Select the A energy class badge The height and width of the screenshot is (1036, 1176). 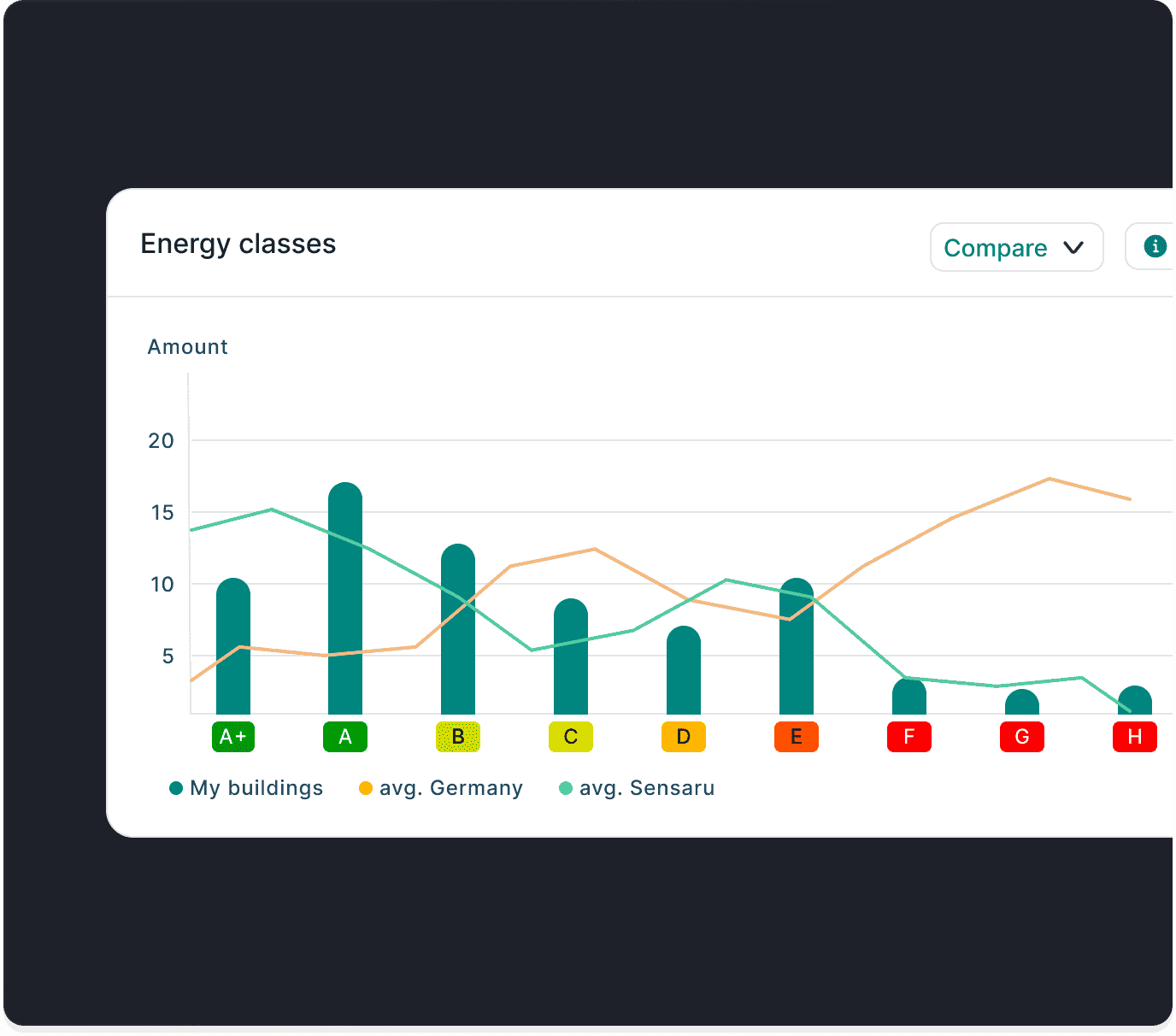point(345,737)
